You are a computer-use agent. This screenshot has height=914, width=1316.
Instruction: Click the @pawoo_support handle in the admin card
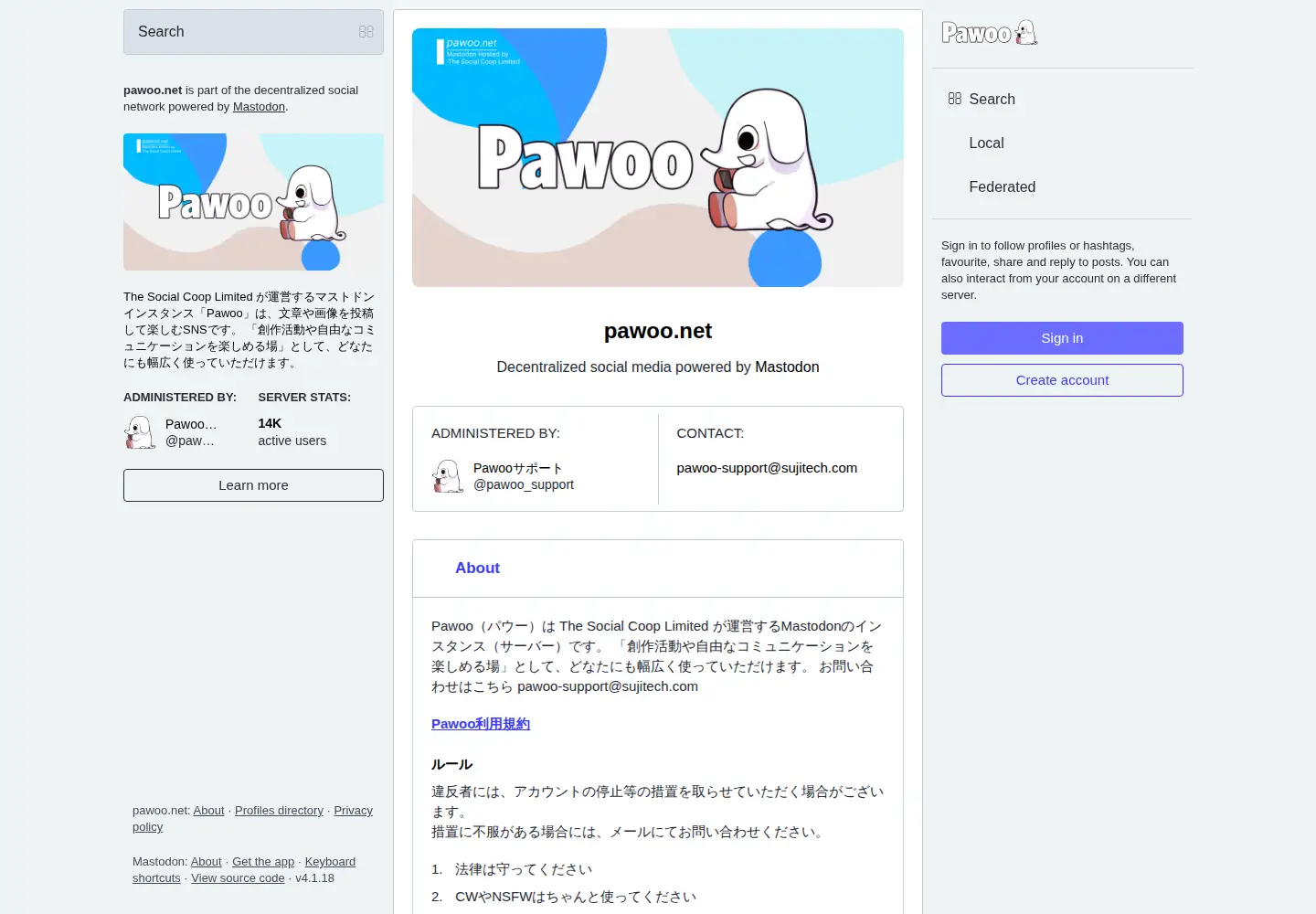tap(524, 485)
